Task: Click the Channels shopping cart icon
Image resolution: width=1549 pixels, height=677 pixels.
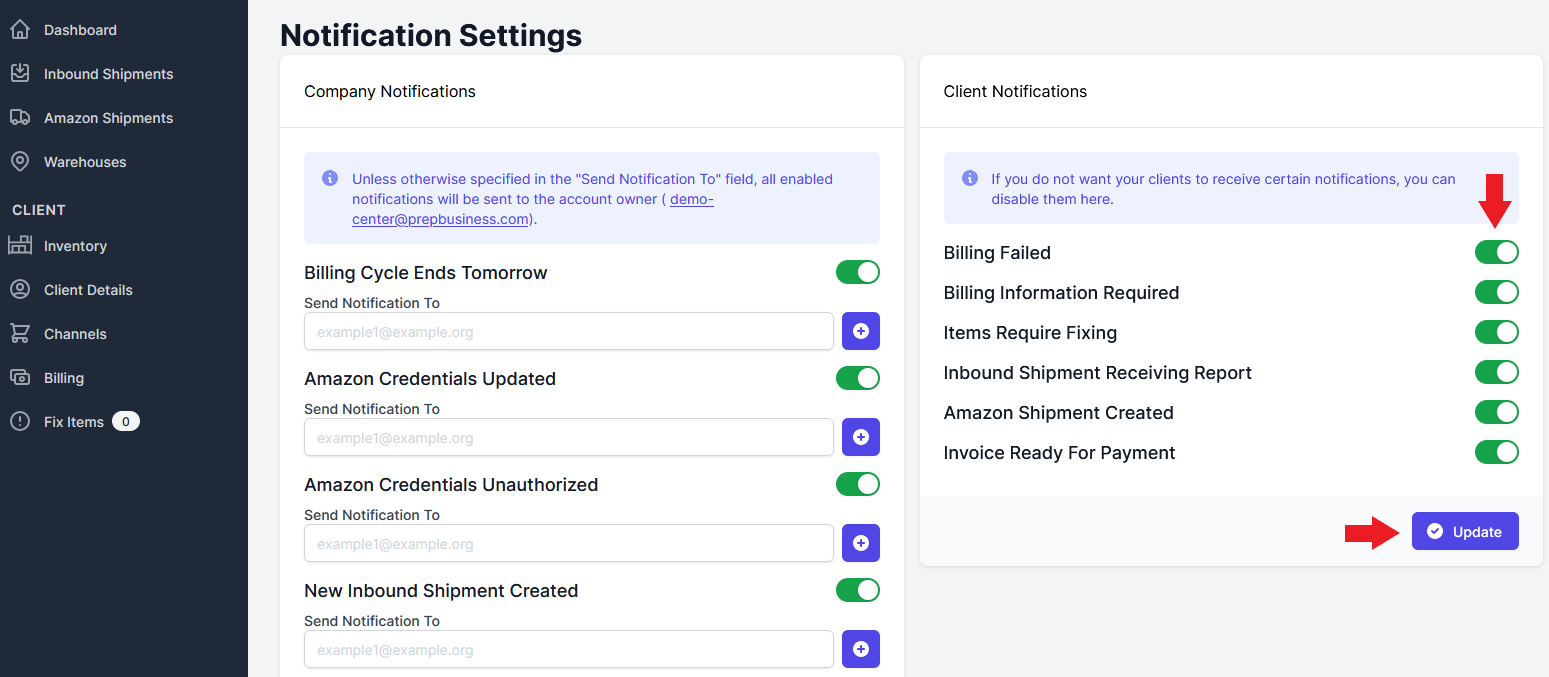Action: coord(20,334)
